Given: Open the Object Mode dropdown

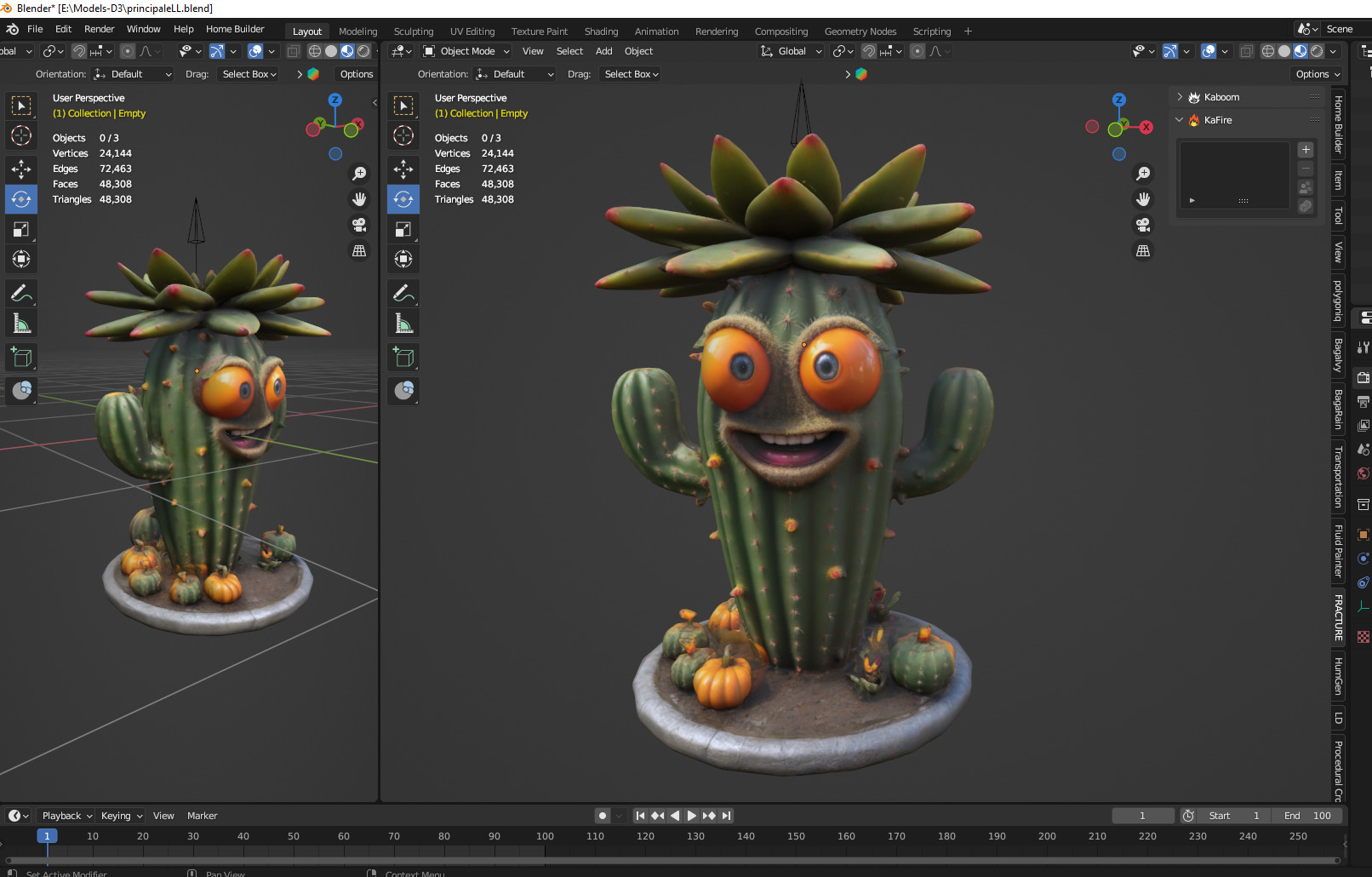Looking at the screenshot, I should [x=466, y=51].
